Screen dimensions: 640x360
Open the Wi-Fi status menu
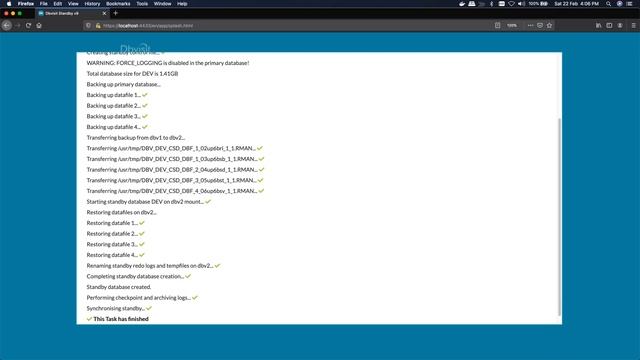pyautogui.click(x=511, y=4)
